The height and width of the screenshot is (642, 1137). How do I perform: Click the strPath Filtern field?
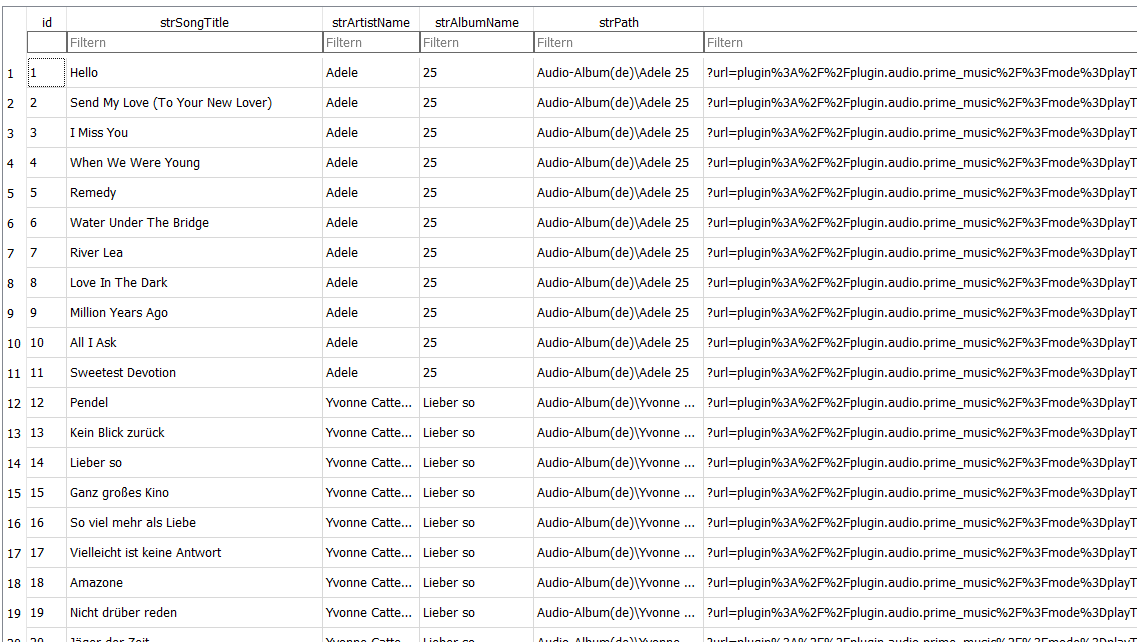pyautogui.click(x=619, y=43)
